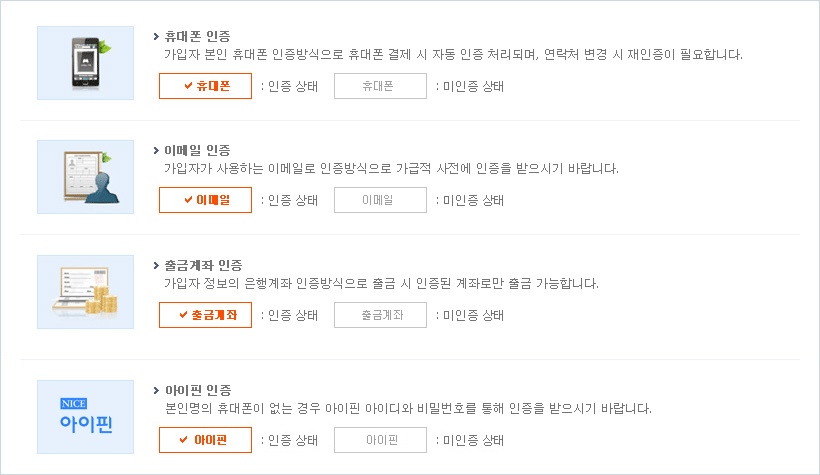820x475 pixels.
Task: Open the 출금계좌 인증 heading
Action: (x=203, y=265)
